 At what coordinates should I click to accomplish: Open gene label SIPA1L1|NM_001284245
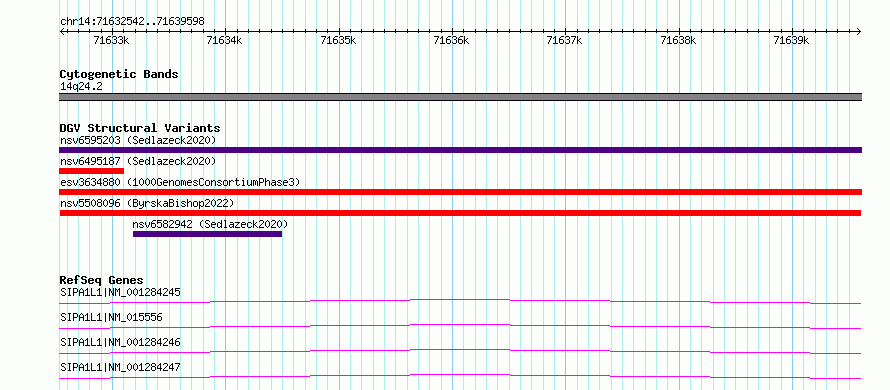pyautogui.click(x=120, y=293)
